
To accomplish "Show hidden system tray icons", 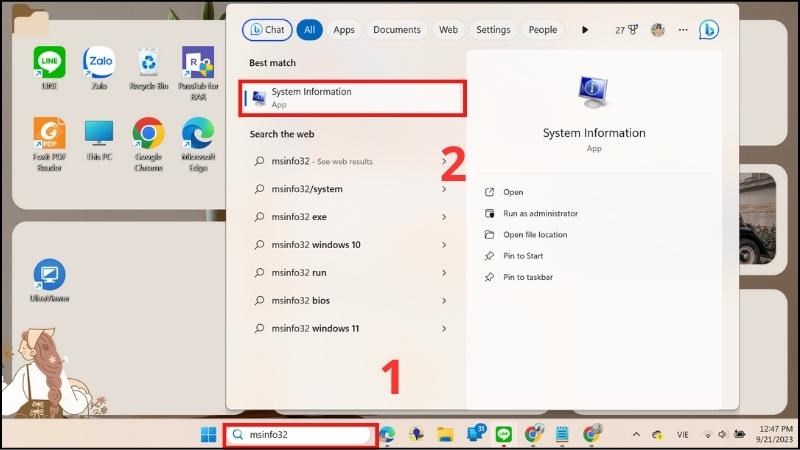I will 635,435.
